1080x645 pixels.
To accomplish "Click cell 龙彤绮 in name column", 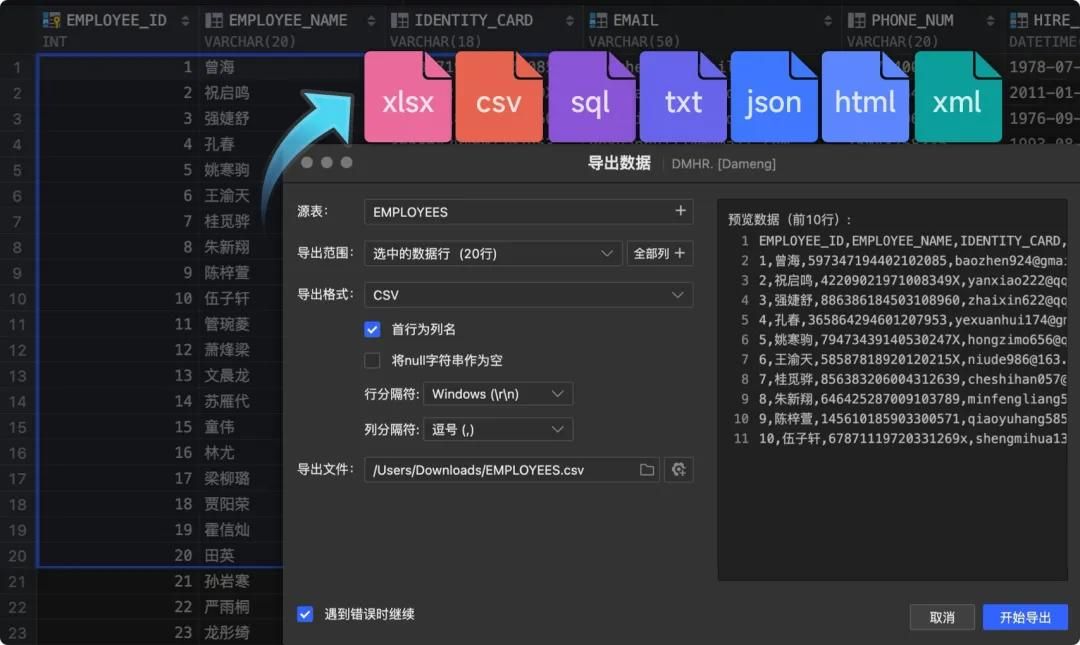I will (227, 633).
